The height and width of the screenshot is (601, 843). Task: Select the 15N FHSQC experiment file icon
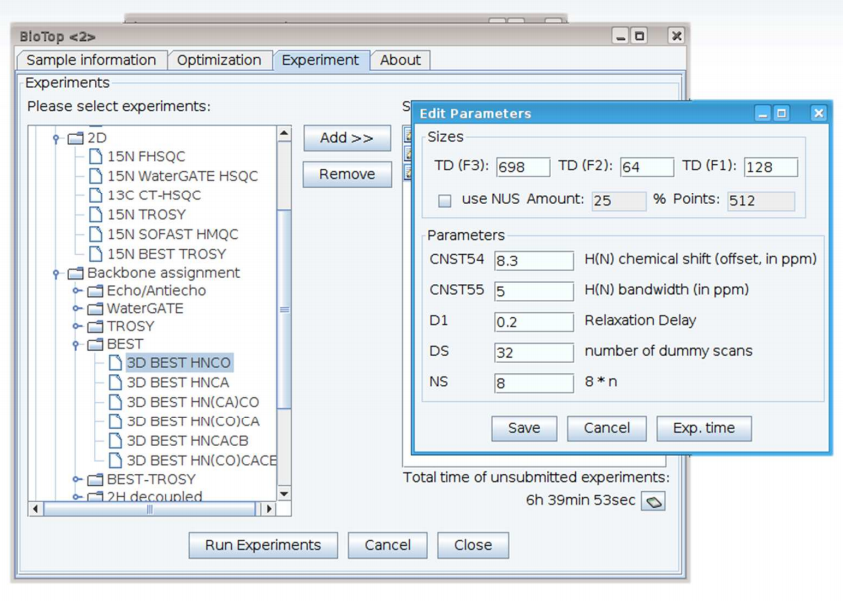[x=96, y=157]
